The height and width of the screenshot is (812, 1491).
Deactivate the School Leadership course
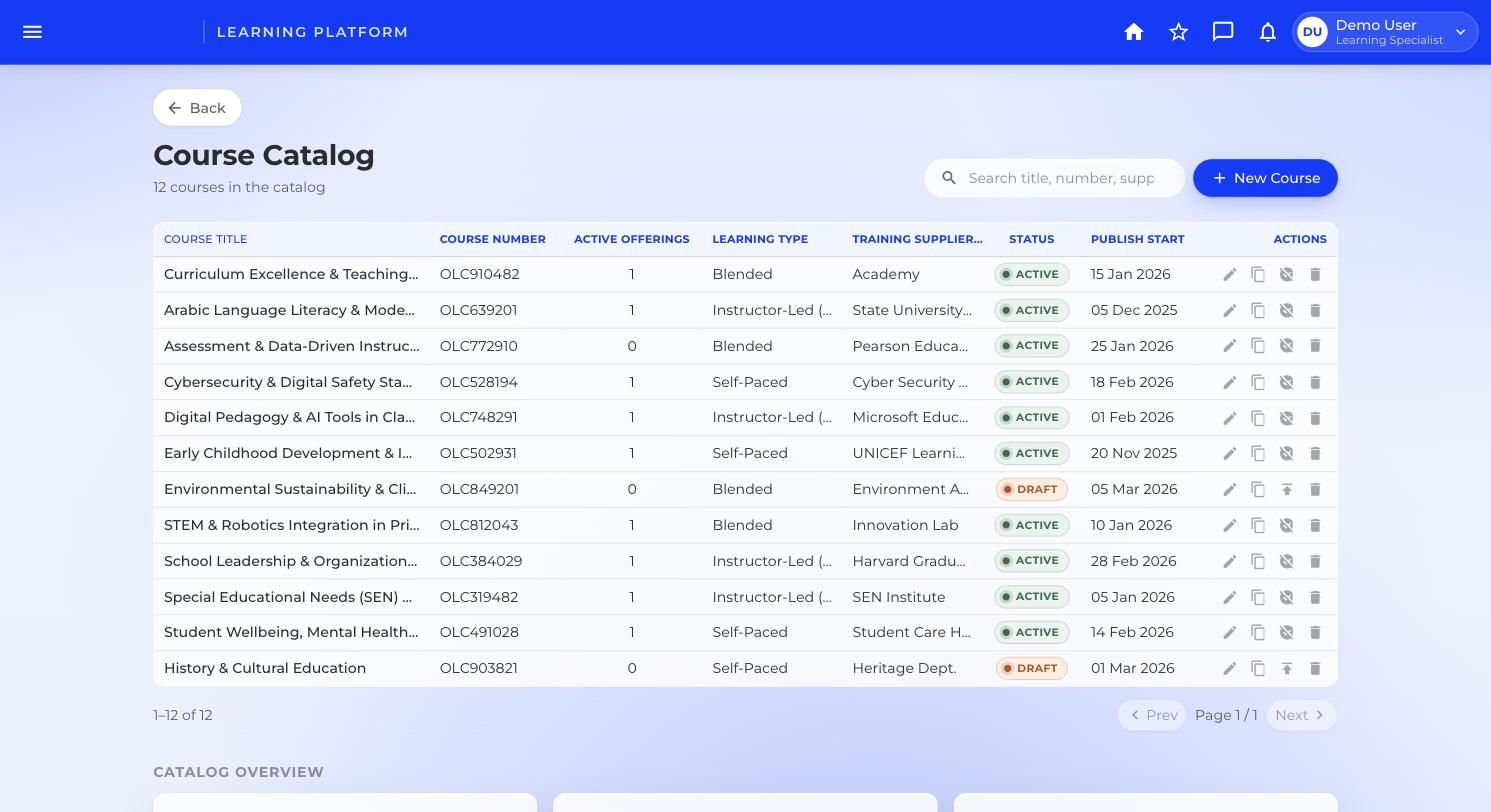point(1287,561)
